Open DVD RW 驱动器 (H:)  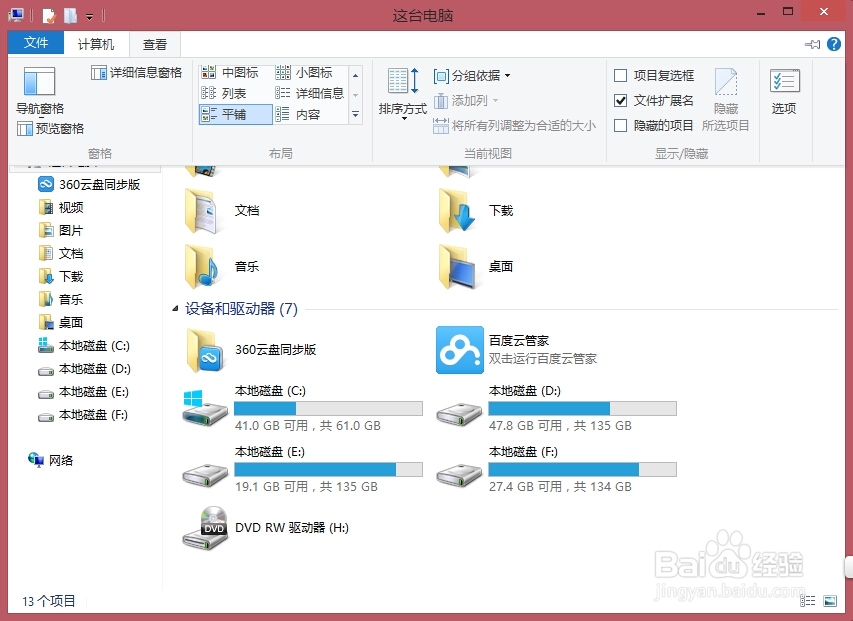205,530
